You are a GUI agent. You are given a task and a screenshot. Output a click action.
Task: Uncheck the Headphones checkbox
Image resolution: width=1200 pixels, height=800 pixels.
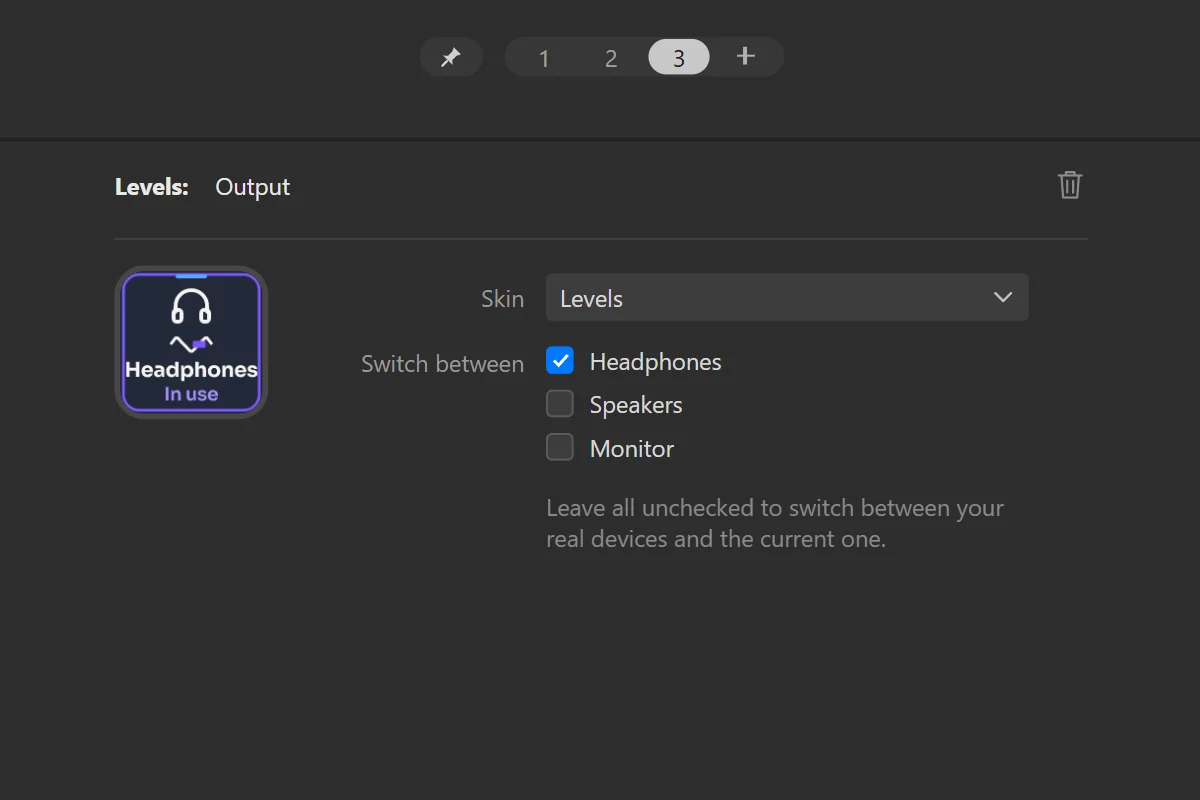(560, 360)
